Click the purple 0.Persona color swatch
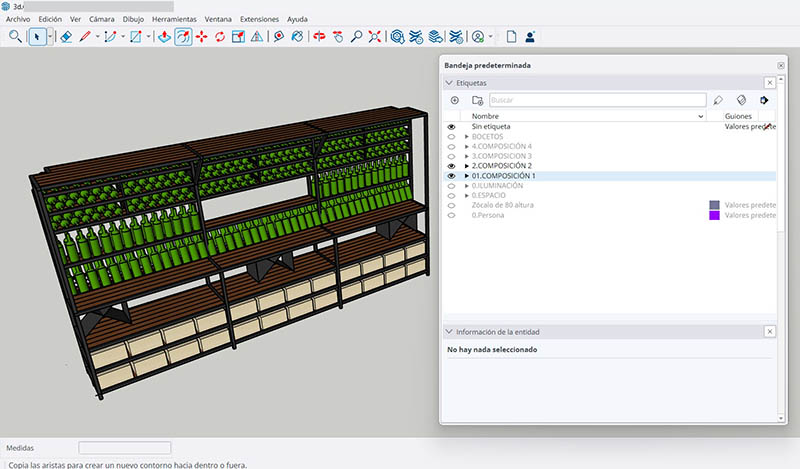The width and height of the screenshot is (800, 469). coord(714,215)
